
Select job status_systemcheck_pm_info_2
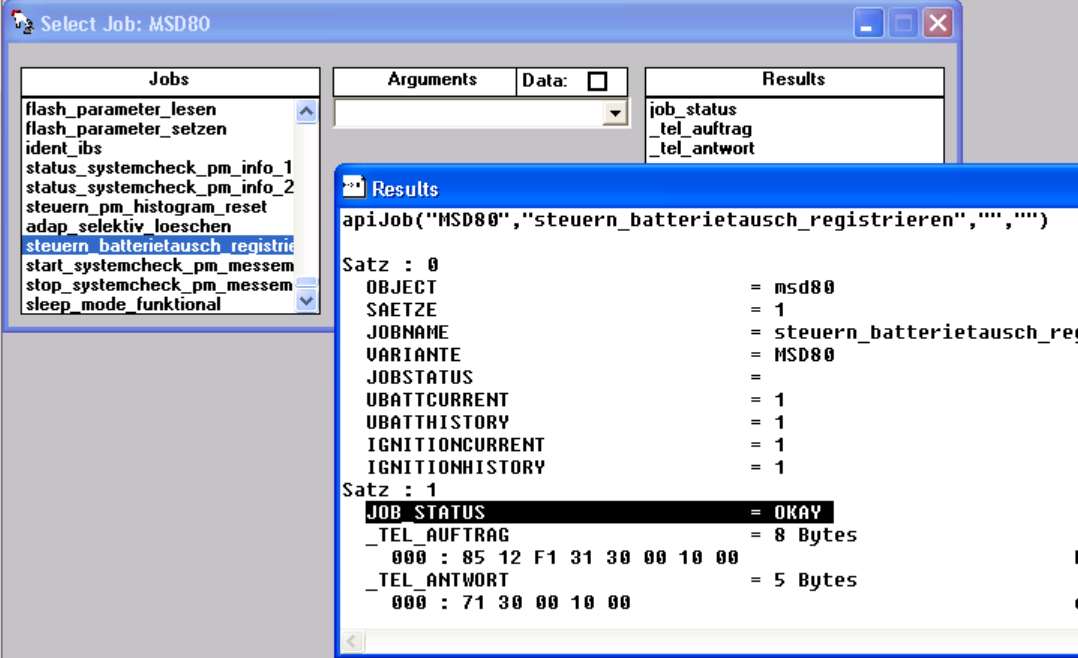coord(159,187)
